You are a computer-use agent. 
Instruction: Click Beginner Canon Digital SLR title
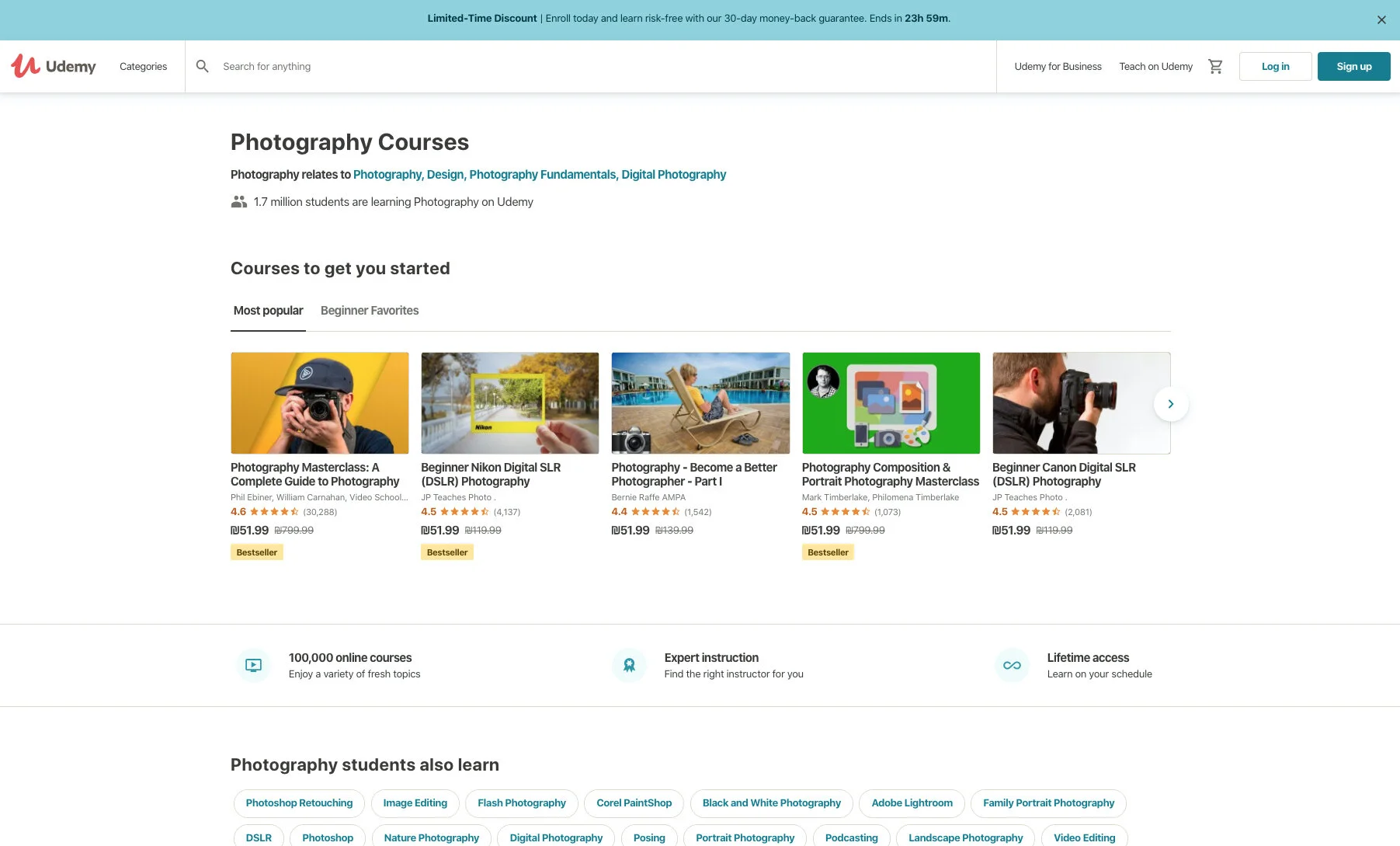1064,474
